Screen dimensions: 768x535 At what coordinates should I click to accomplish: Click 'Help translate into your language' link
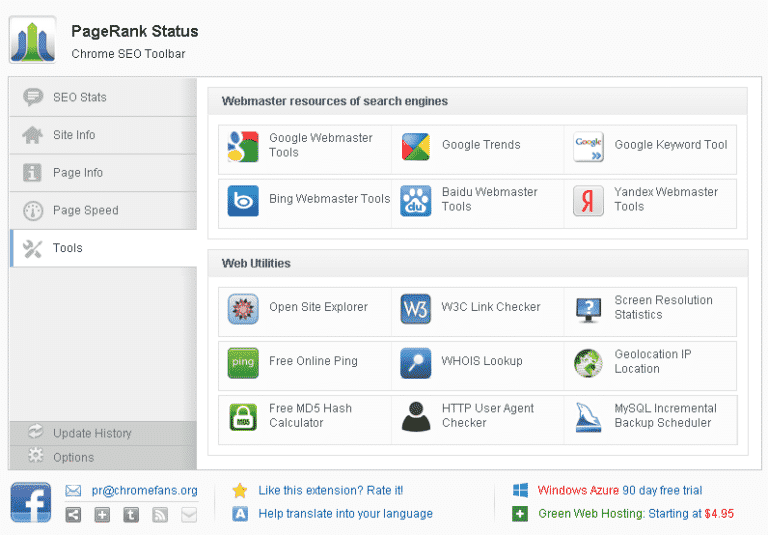345,513
